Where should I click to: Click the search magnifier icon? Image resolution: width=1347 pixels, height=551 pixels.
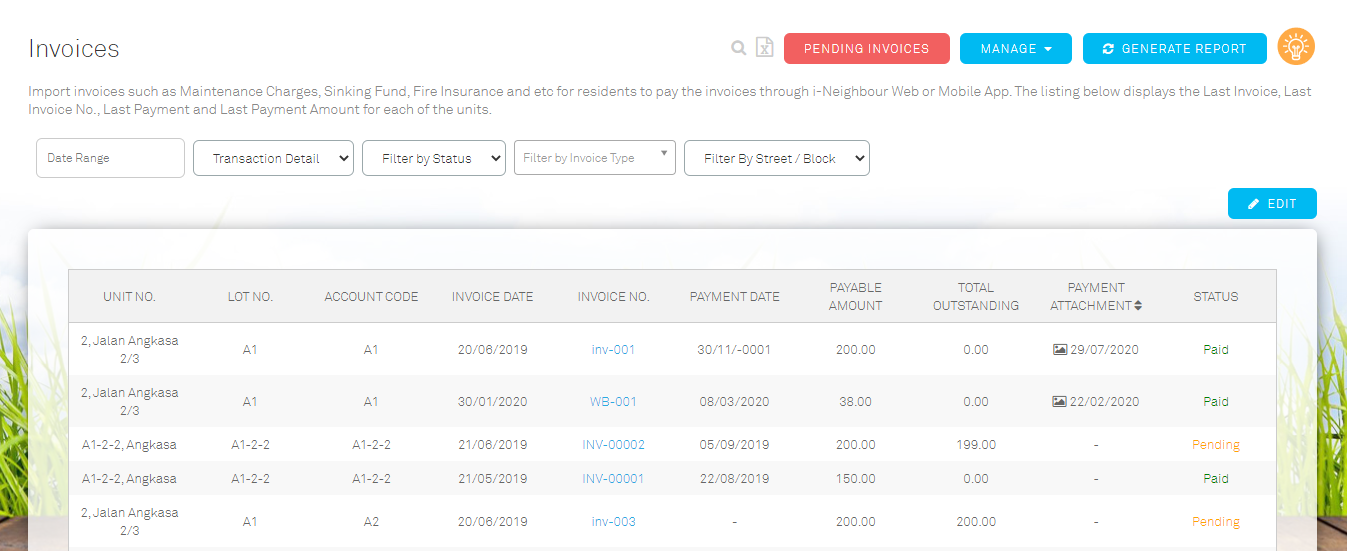[x=738, y=48]
